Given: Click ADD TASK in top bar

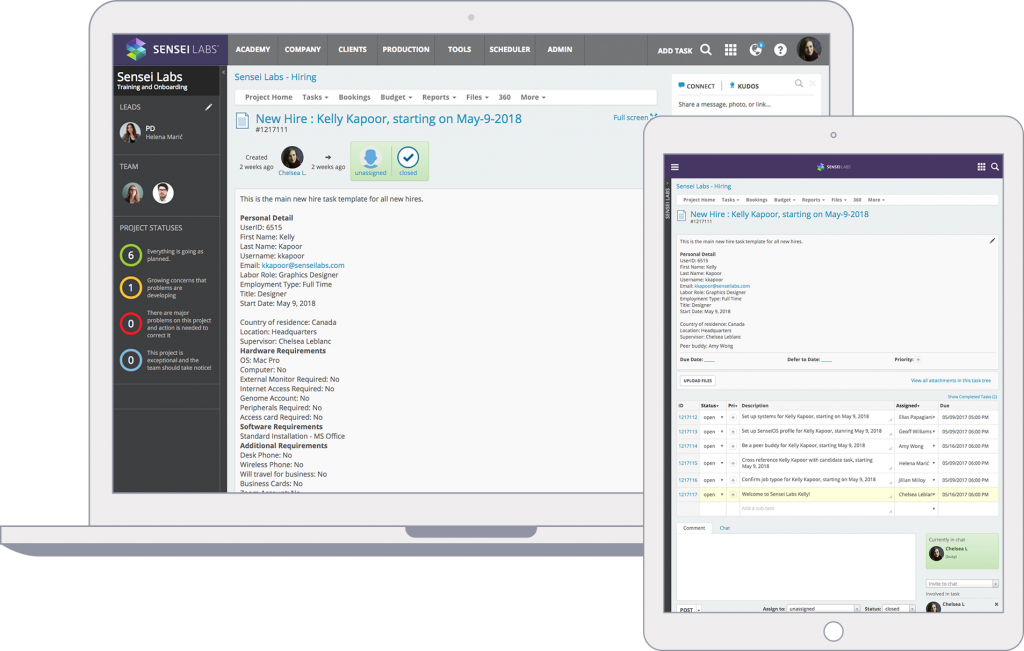Looking at the screenshot, I should coord(675,50).
